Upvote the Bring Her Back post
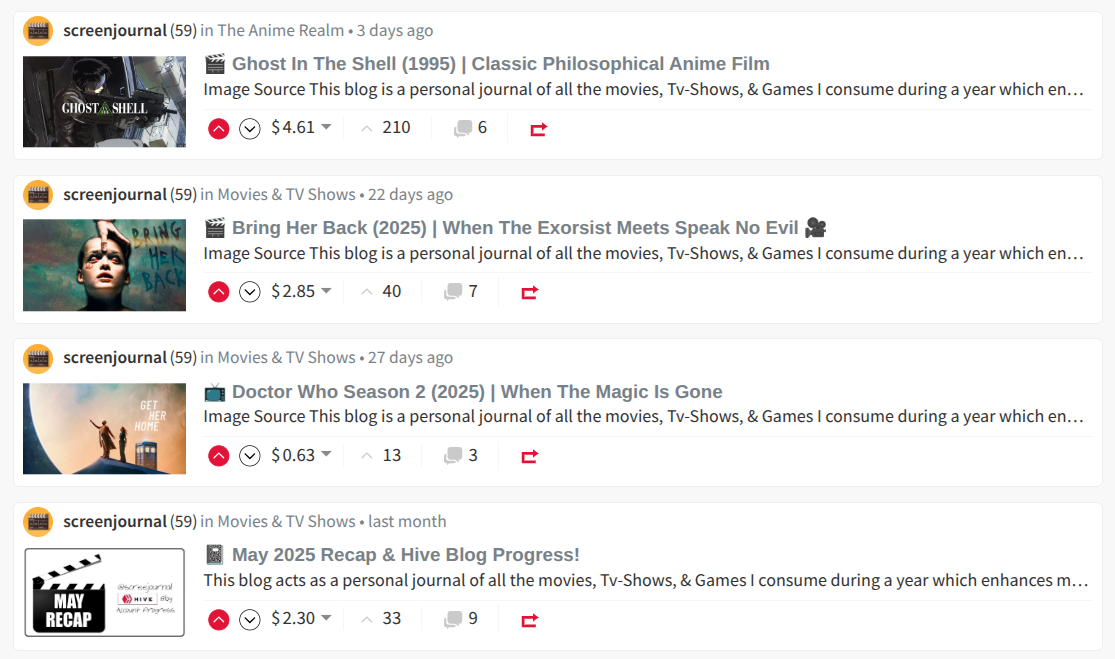Viewport: 1115px width, 659px height. click(218, 292)
